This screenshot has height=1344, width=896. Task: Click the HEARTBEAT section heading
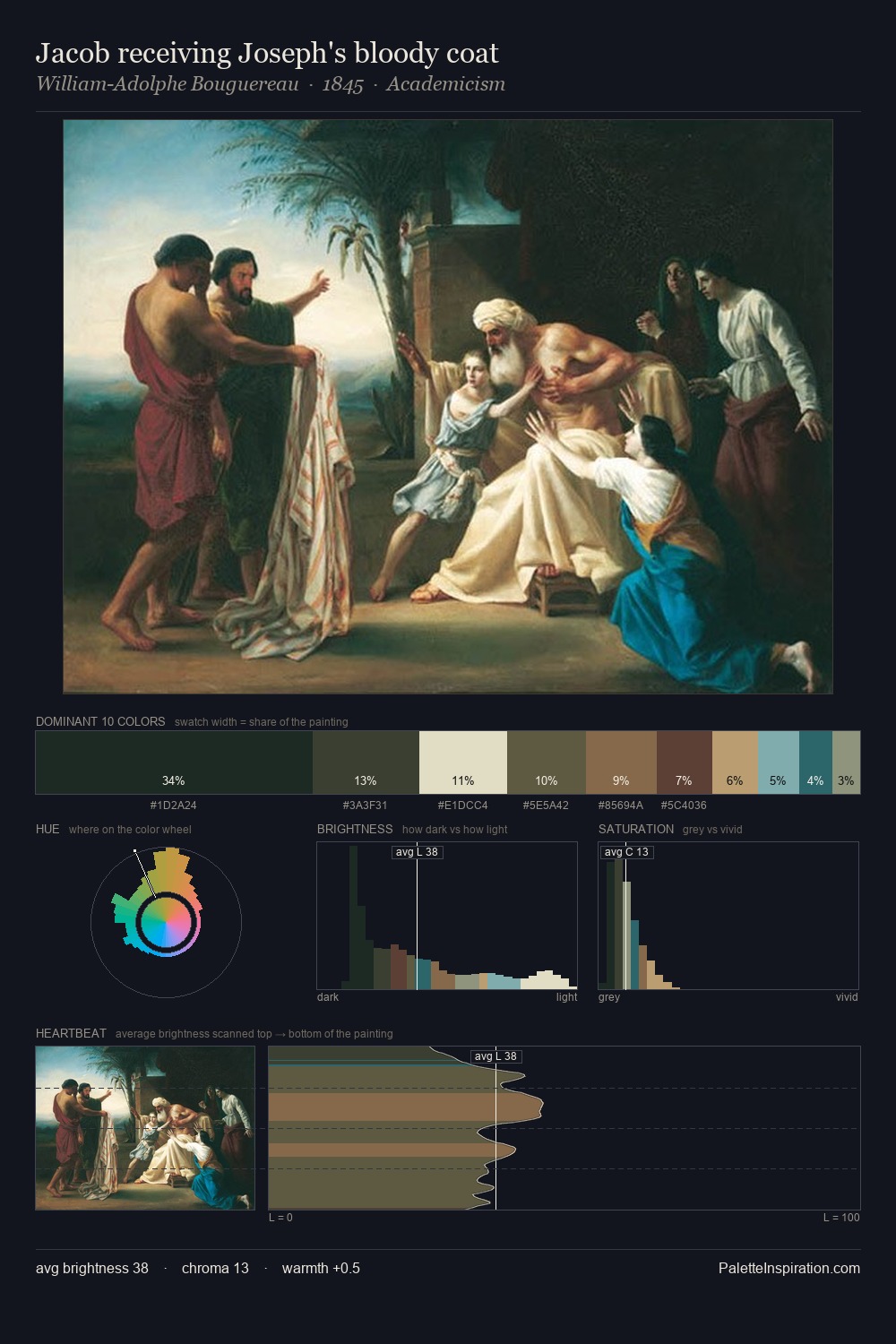click(71, 1033)
